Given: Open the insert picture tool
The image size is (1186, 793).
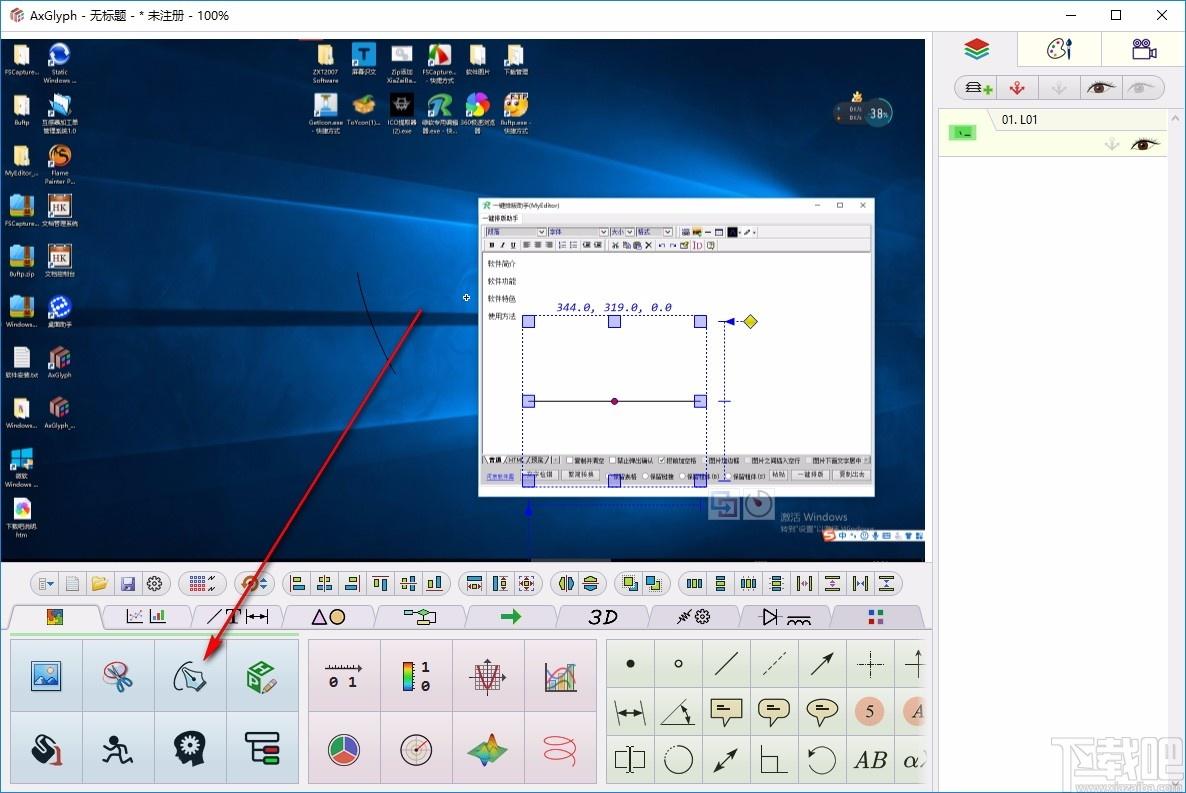Looking at the screenshot, I should point(46,676).
